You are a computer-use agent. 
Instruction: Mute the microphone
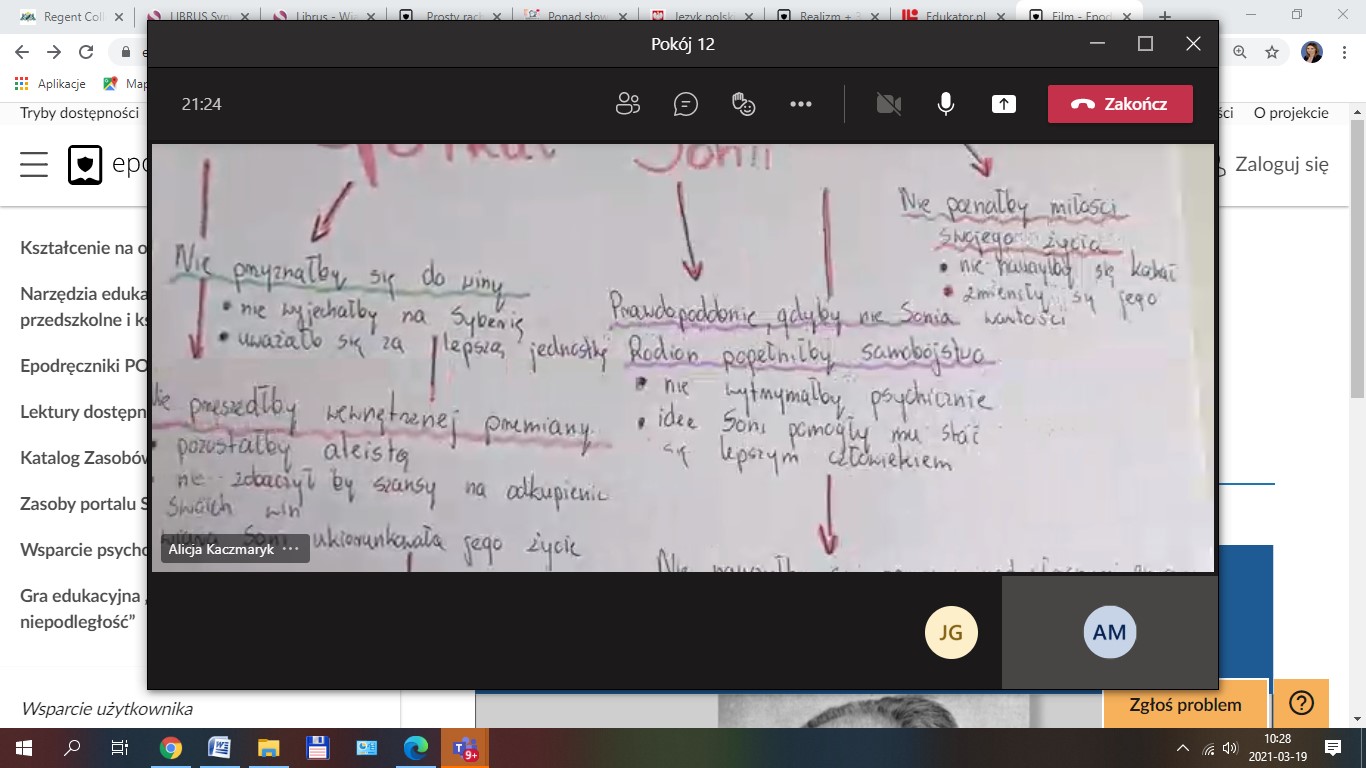coord(946,104)
